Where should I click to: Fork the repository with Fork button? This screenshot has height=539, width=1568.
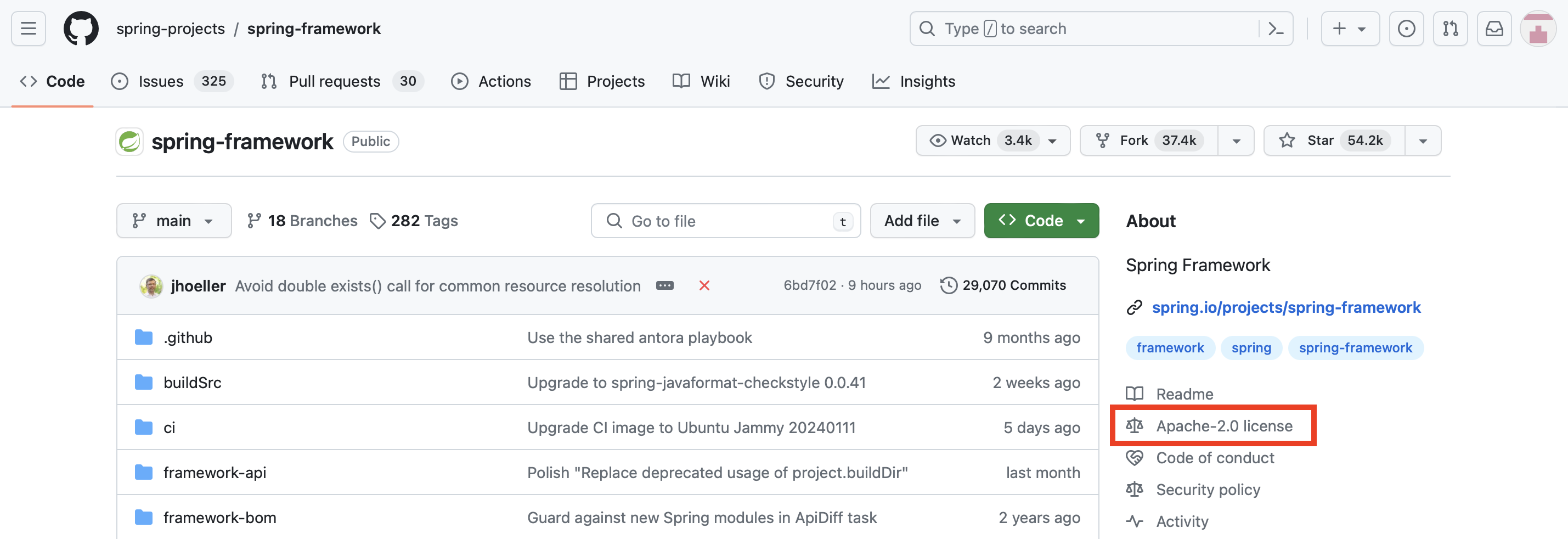[1149, 141]
